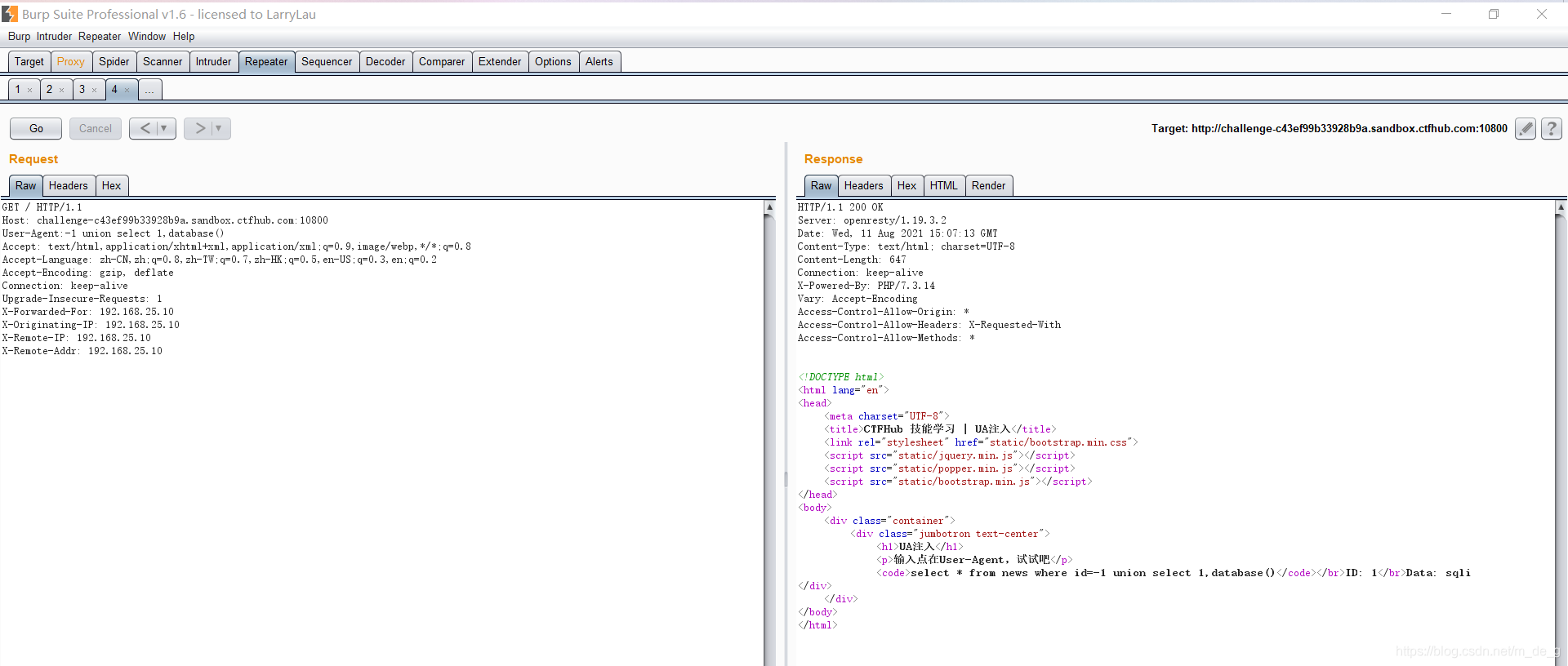1568x666 pixels.
Task: Click the HTTP/1.1 200 OK status line
Action: tap(840, 207)
